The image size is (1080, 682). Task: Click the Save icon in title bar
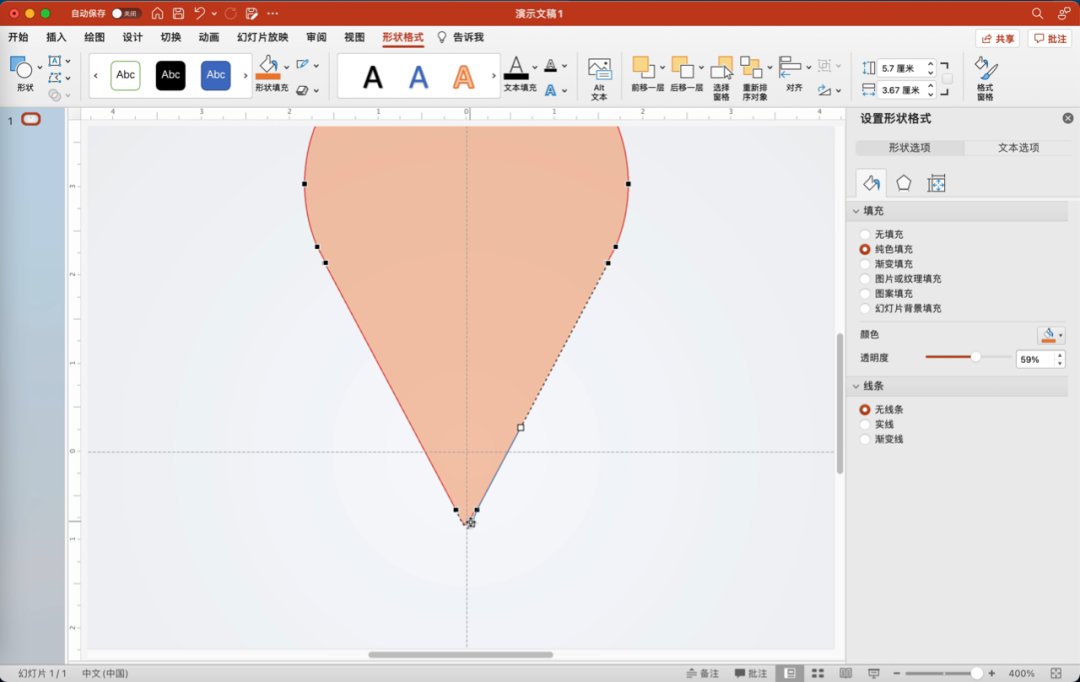point(178,13)
